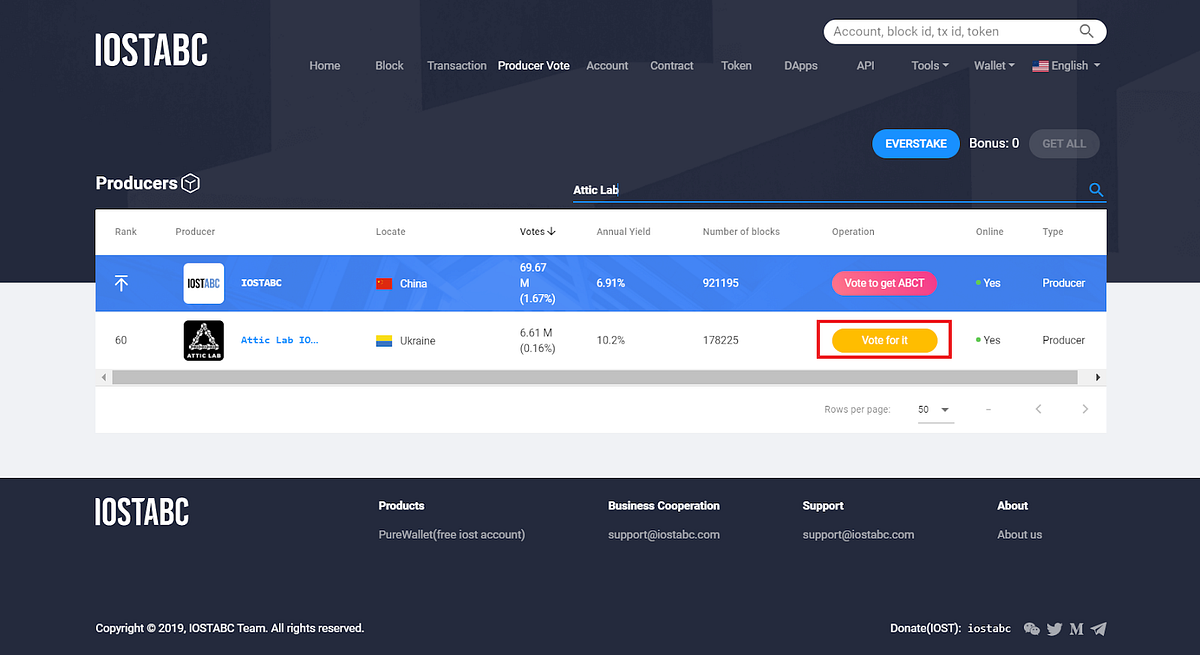Open the WeChat icon in footer
Screen dimensions: 1200x655
point(1032,629)
